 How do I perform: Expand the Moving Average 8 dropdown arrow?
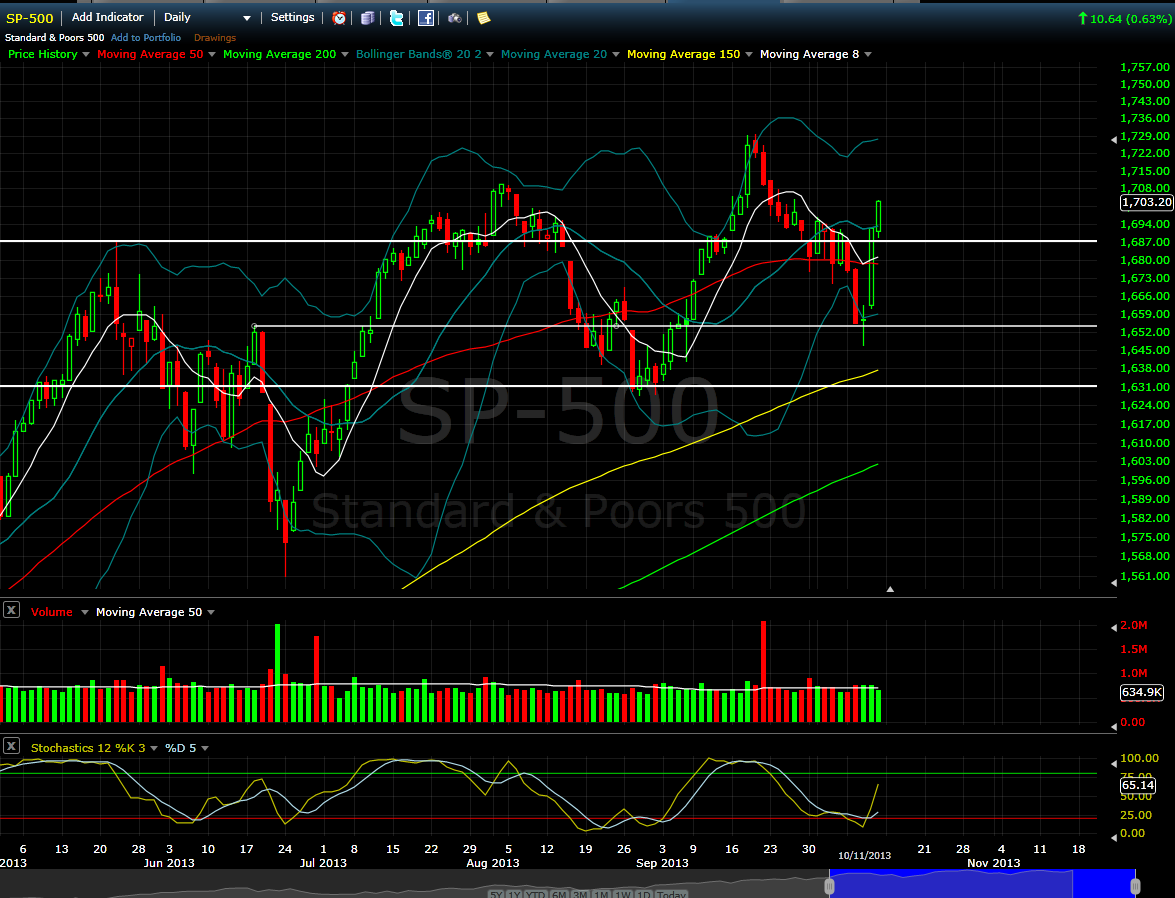coord(868,54)
